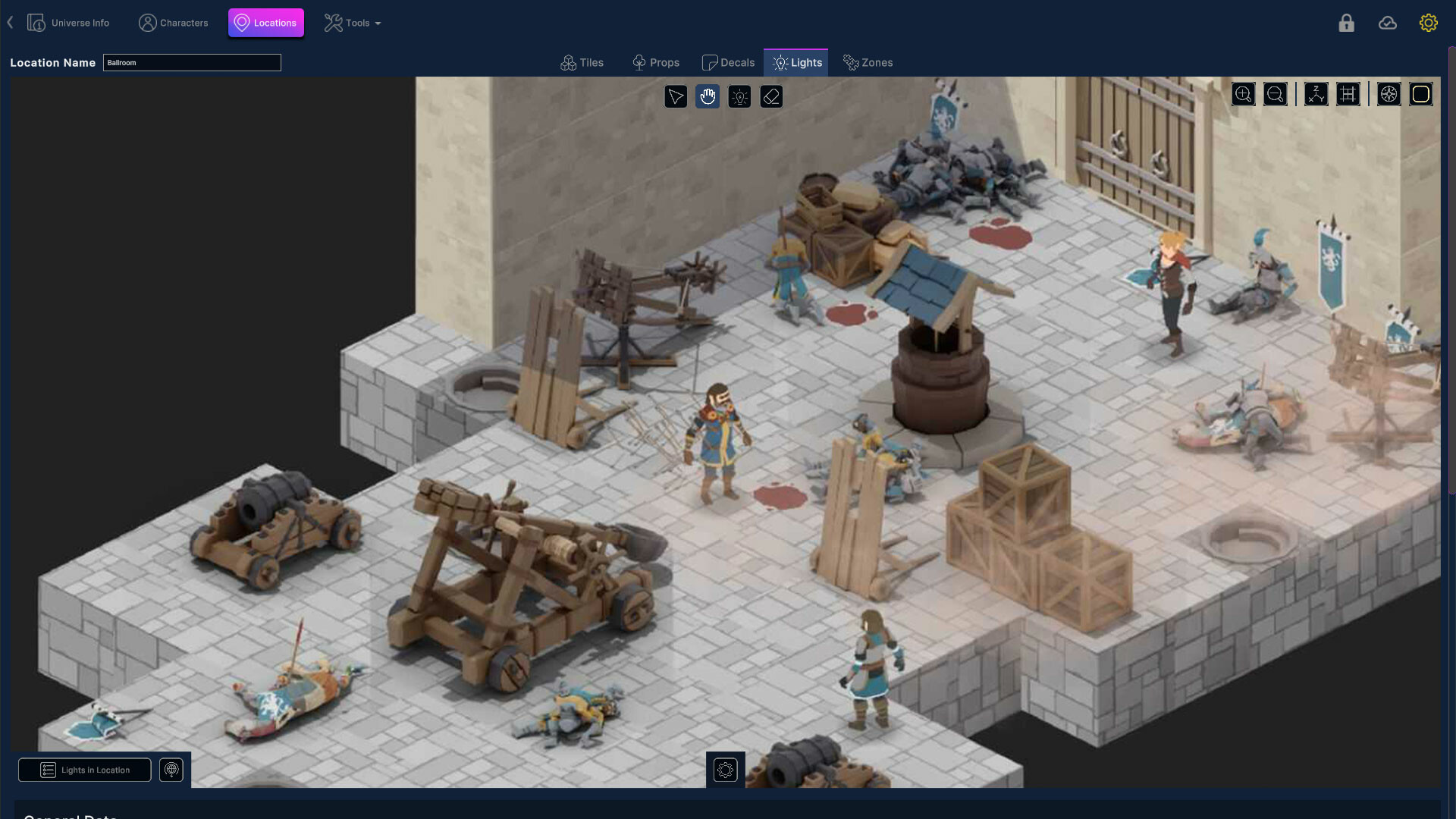Activate the pan hand tool
Image resolution: width=1456 pixels, height=819 pixels.
pyautogui.click(x=707, y=96)
